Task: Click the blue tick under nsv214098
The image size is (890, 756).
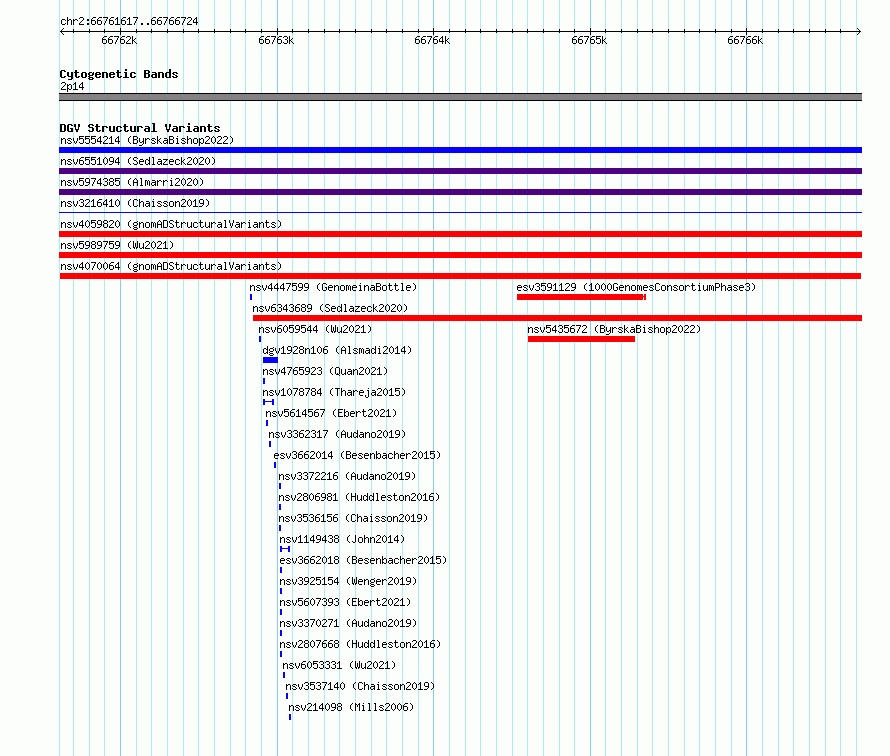Action: tap(290, 717)
